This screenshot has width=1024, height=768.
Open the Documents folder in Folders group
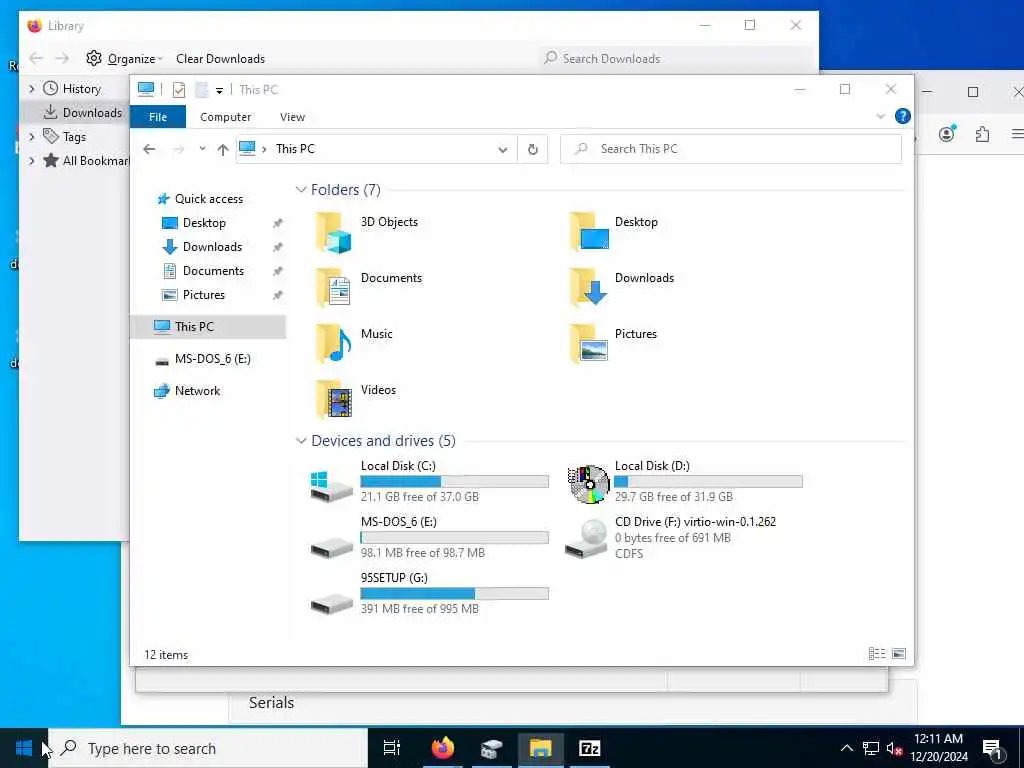(x=368, y=288)
